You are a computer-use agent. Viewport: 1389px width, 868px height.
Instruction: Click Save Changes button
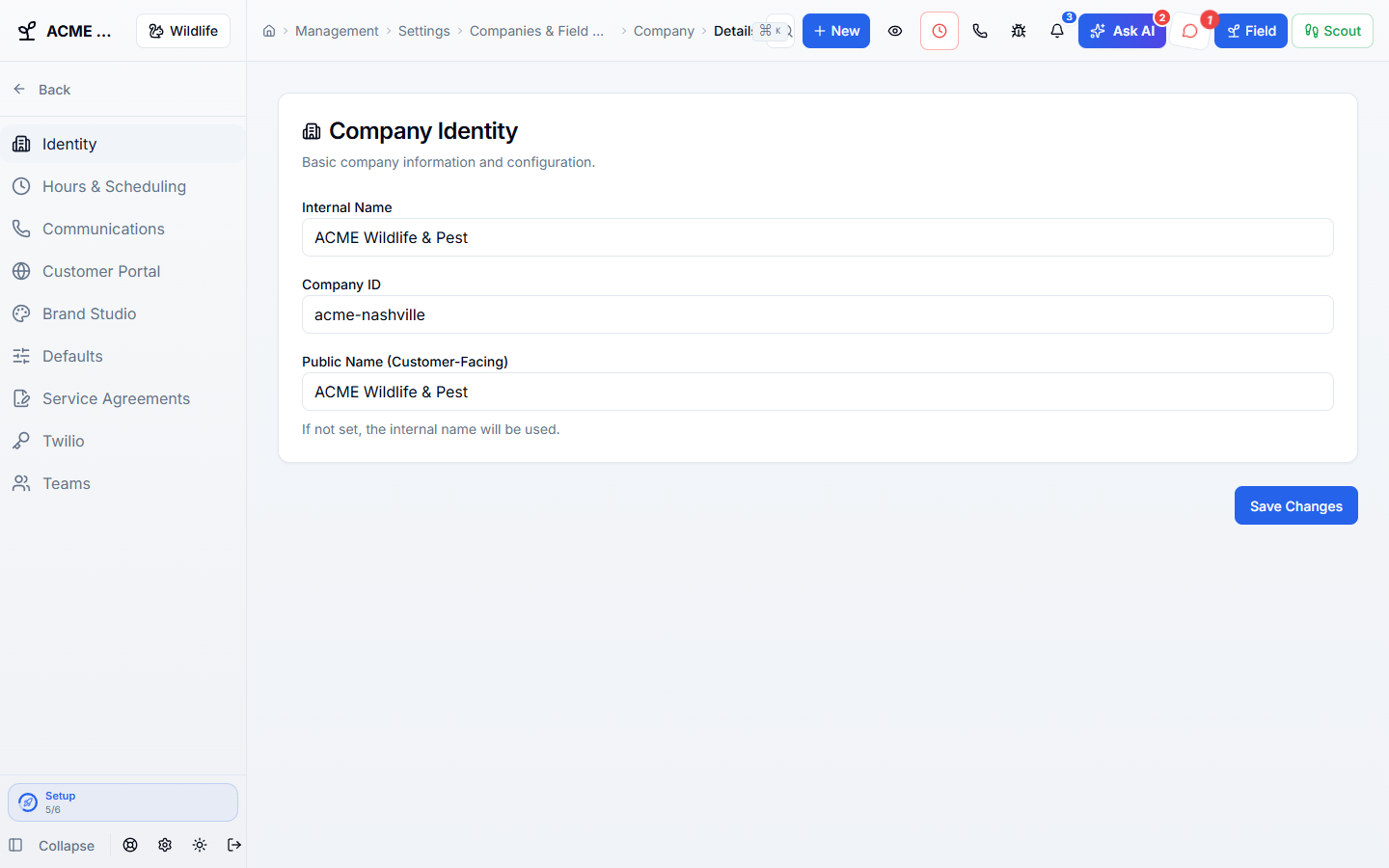click(1296, 505)
